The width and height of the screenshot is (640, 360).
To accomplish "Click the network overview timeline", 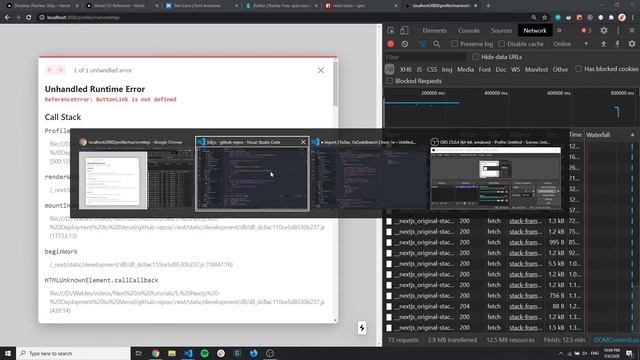I will pos(511,108).
